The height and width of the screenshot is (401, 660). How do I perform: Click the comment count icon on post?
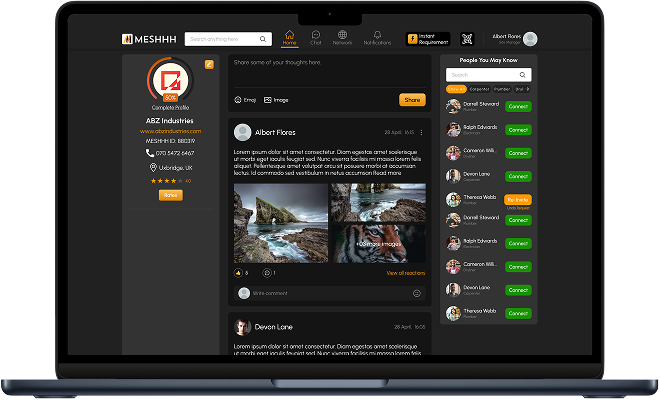tap(266, 272)
